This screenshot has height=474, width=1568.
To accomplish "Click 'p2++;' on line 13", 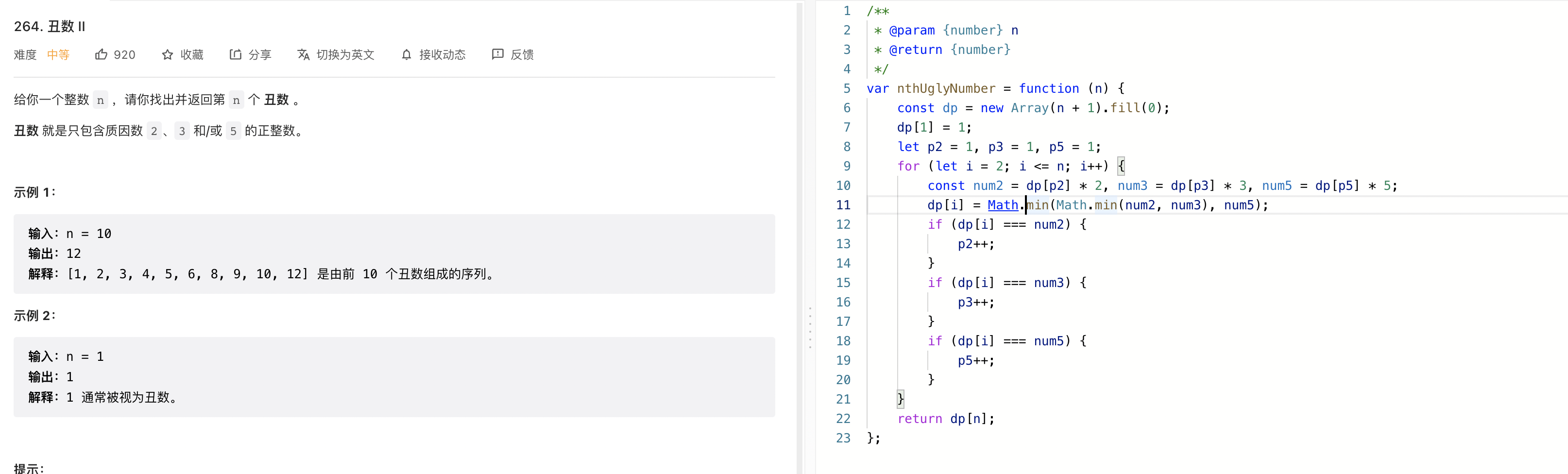I will 976,244.
